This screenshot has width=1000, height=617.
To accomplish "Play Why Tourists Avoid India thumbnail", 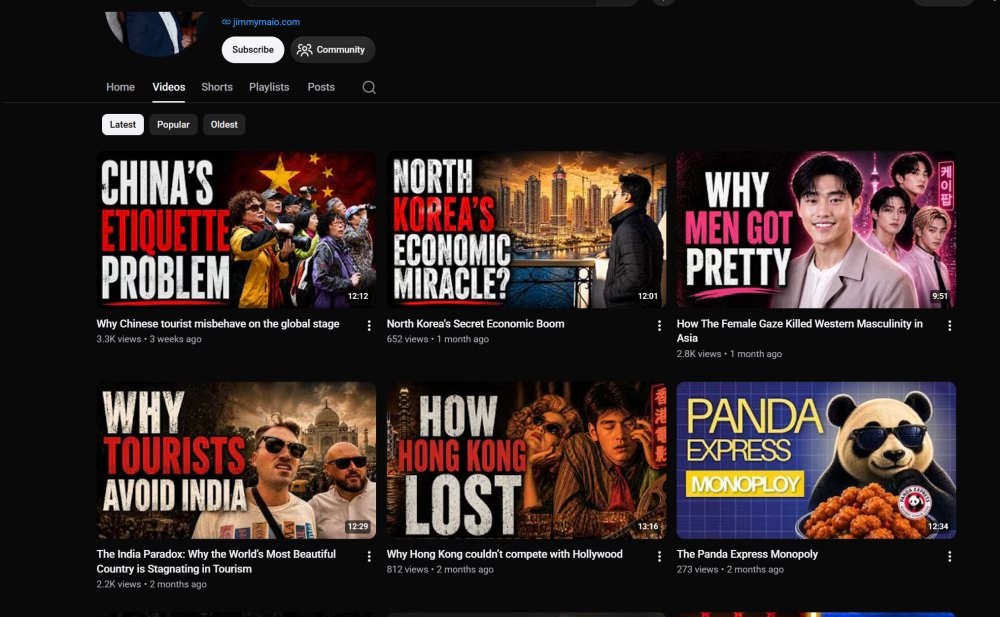I will tap(236, 460).
